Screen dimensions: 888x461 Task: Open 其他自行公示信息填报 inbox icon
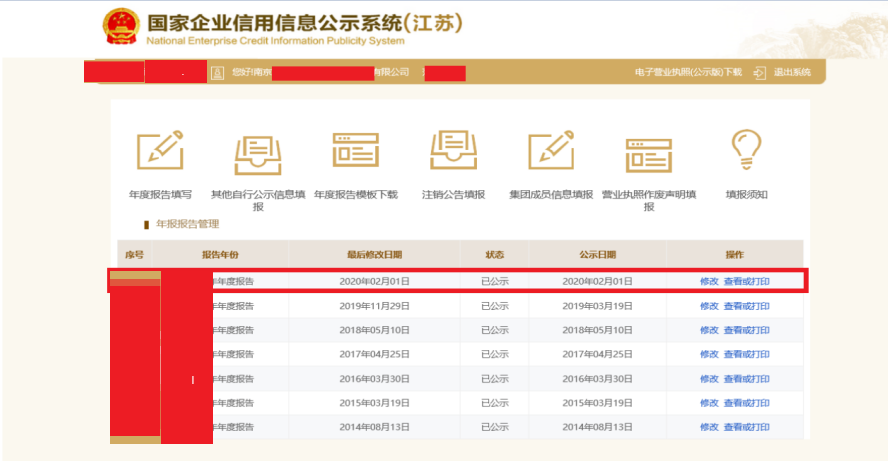click(x=258, y=155)
